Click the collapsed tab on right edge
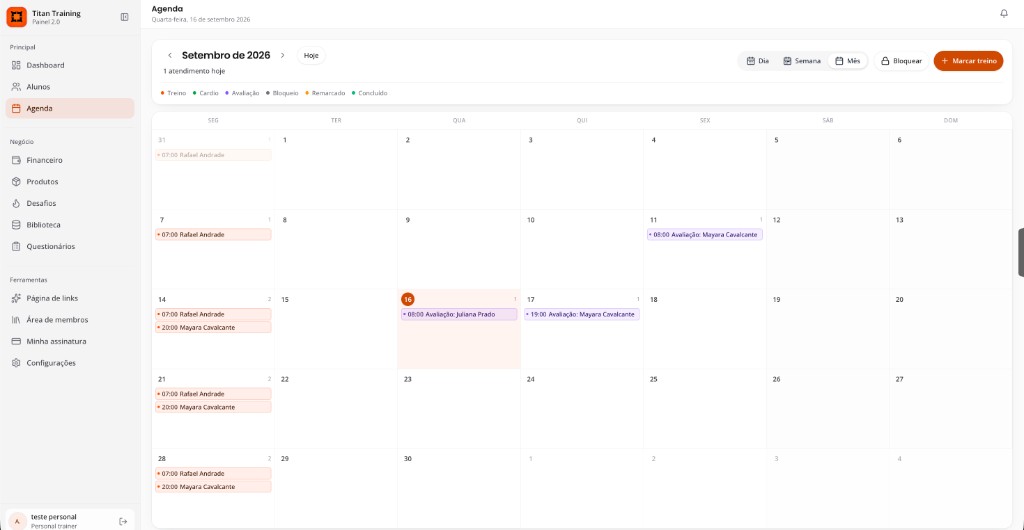 click(1021, 253)
